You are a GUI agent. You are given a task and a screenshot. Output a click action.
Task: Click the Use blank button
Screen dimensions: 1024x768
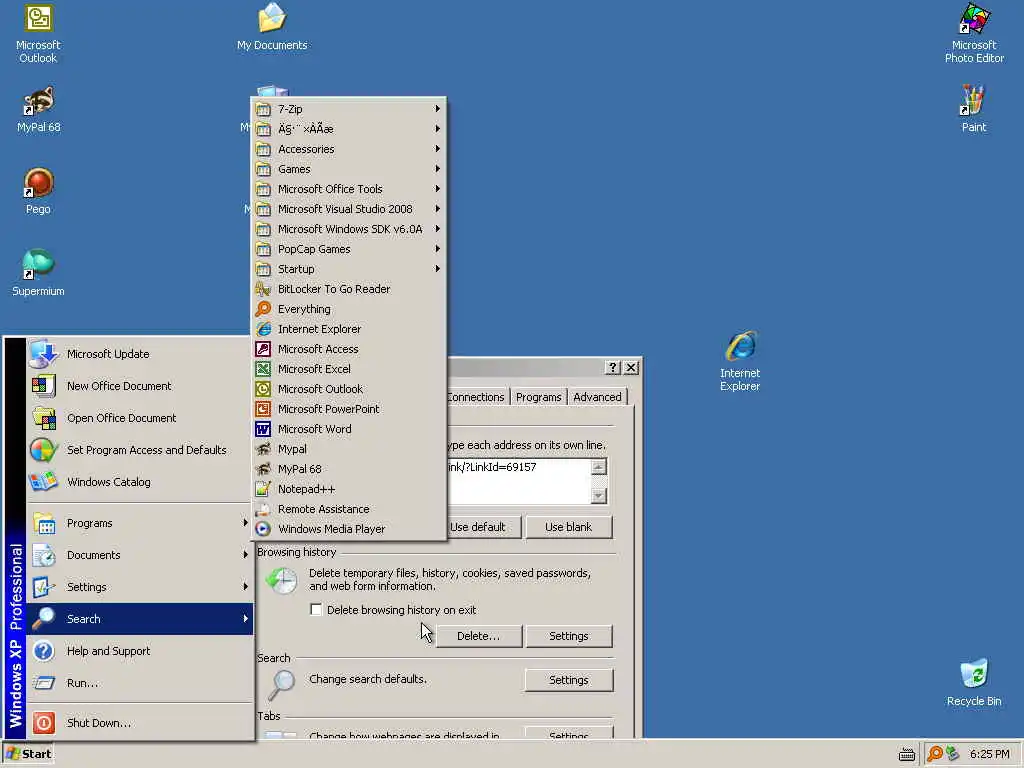click(568, 527)
